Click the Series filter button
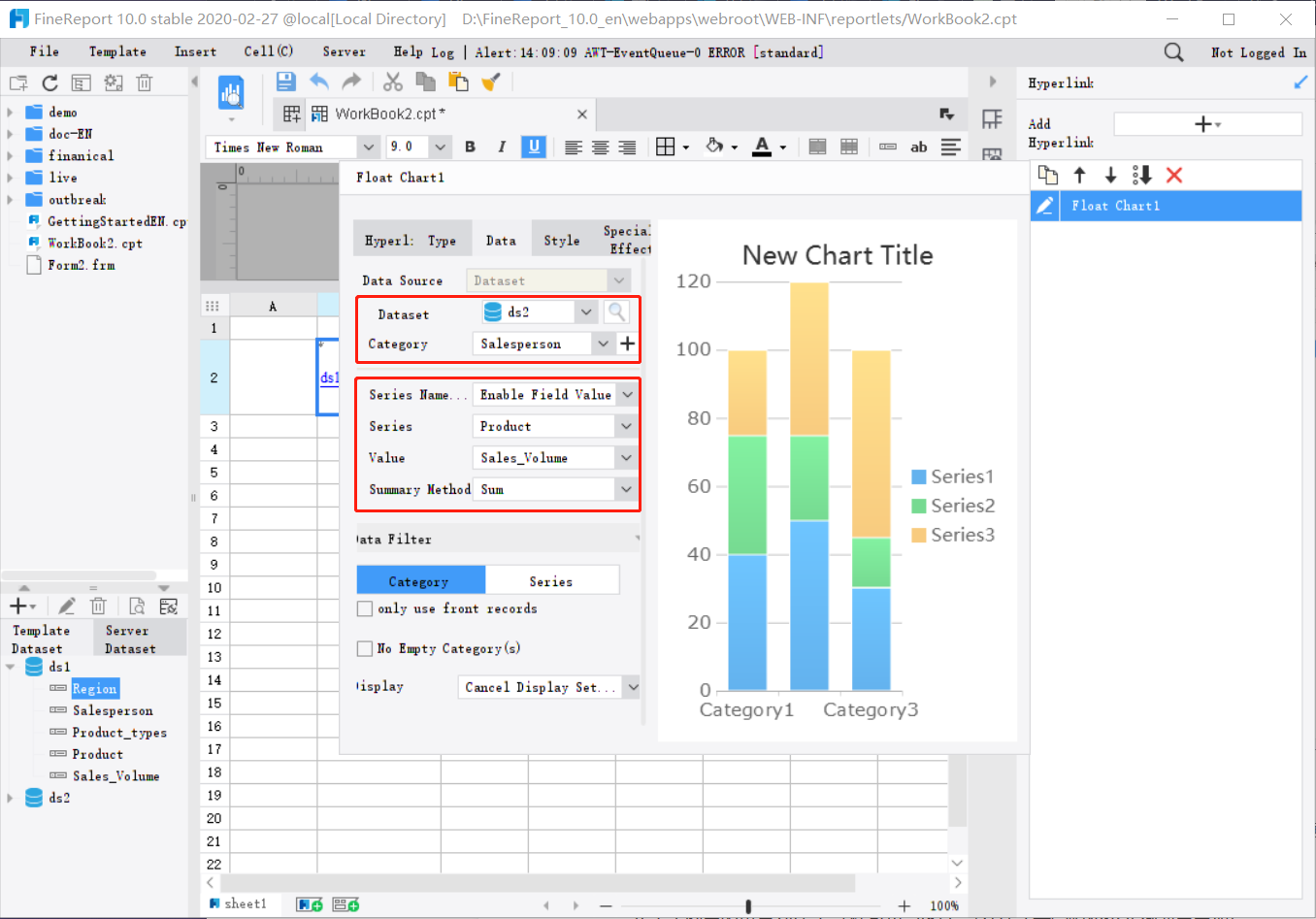 [551, 581]
